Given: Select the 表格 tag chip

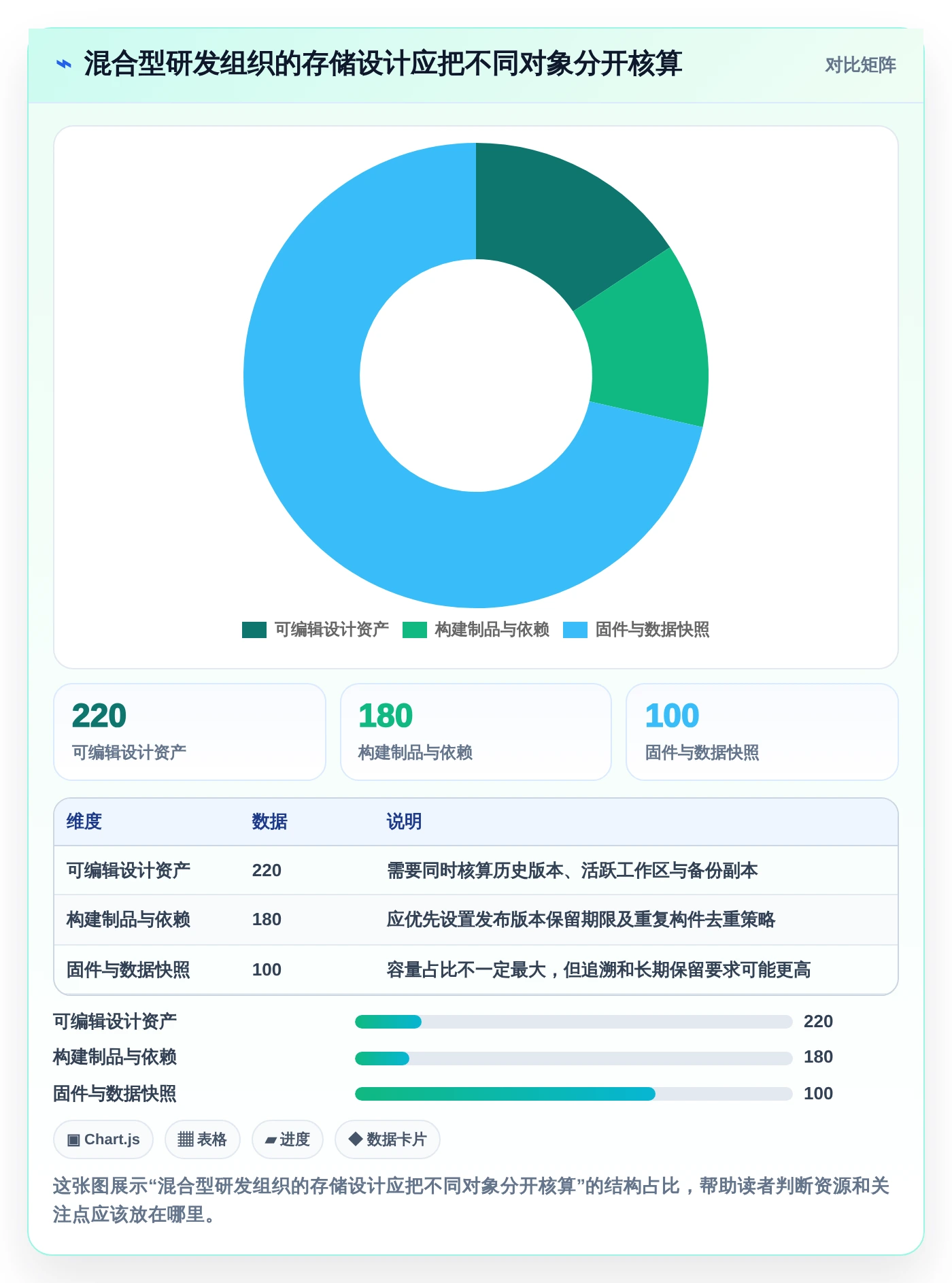Looking at the screenshot, I should click(203, 1139).
